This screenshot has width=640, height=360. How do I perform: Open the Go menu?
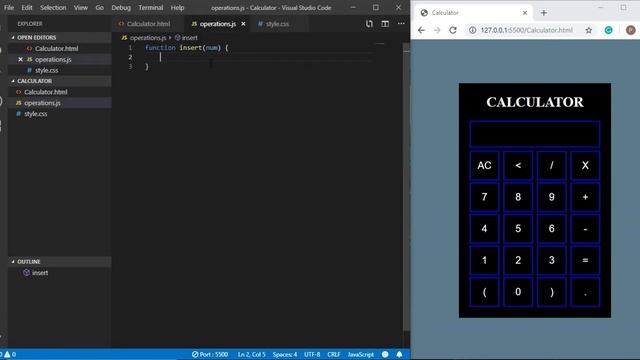click(x=100, y=7)
